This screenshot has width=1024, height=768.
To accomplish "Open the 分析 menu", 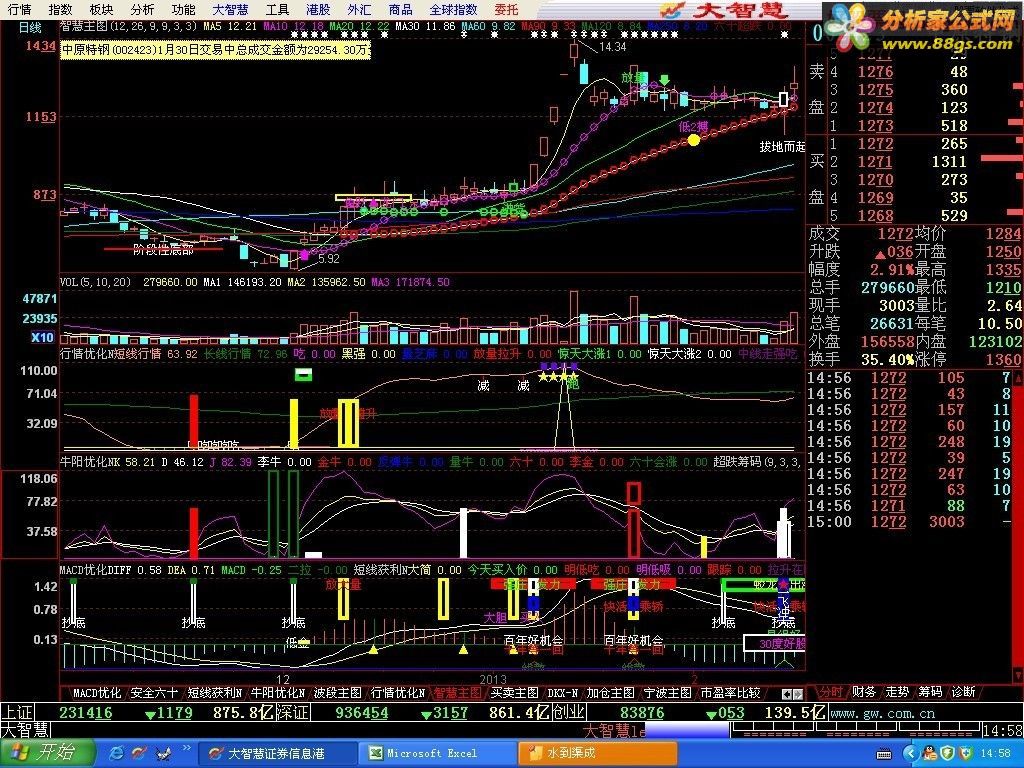I will point(142,9).
